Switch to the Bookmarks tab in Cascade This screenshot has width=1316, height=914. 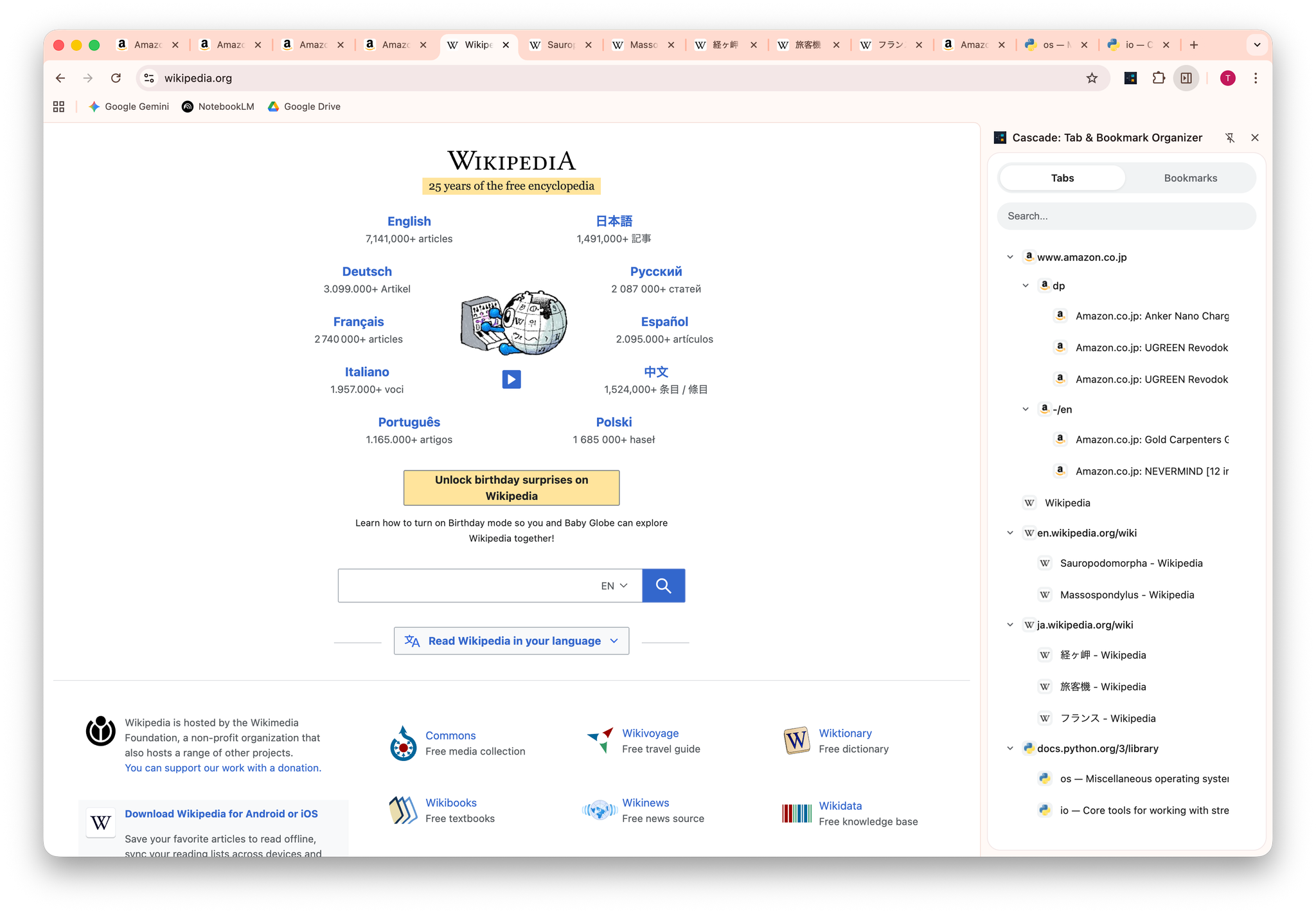pos(1190,178)
